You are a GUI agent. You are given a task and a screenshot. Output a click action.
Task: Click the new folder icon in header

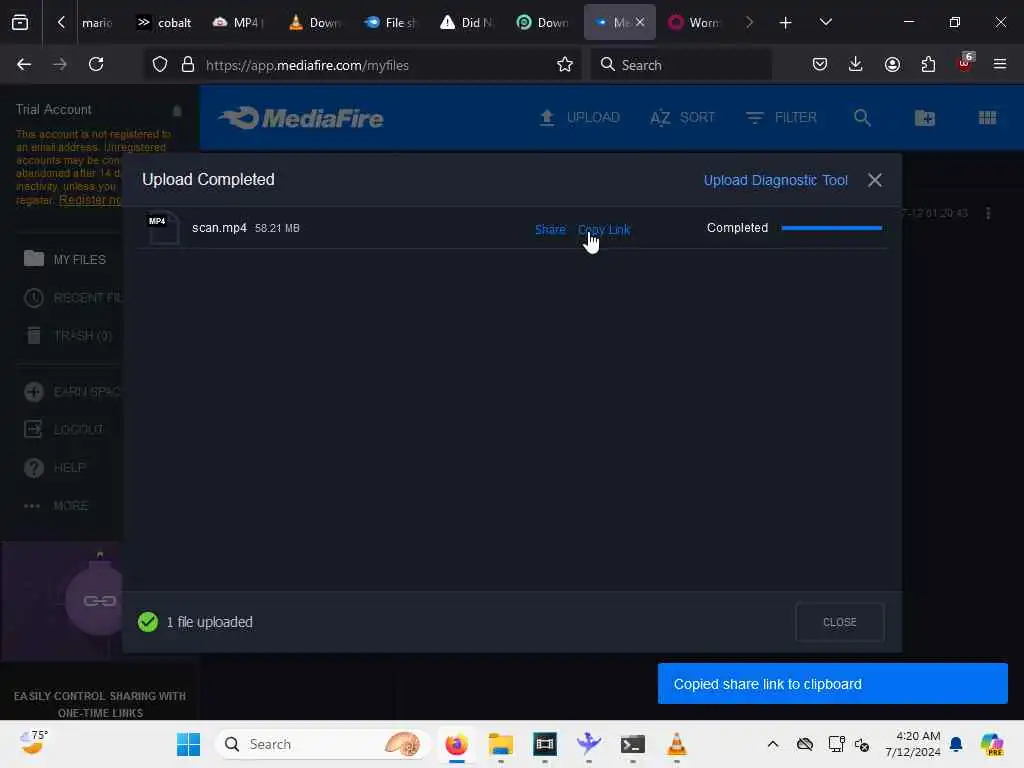(925, 118)
